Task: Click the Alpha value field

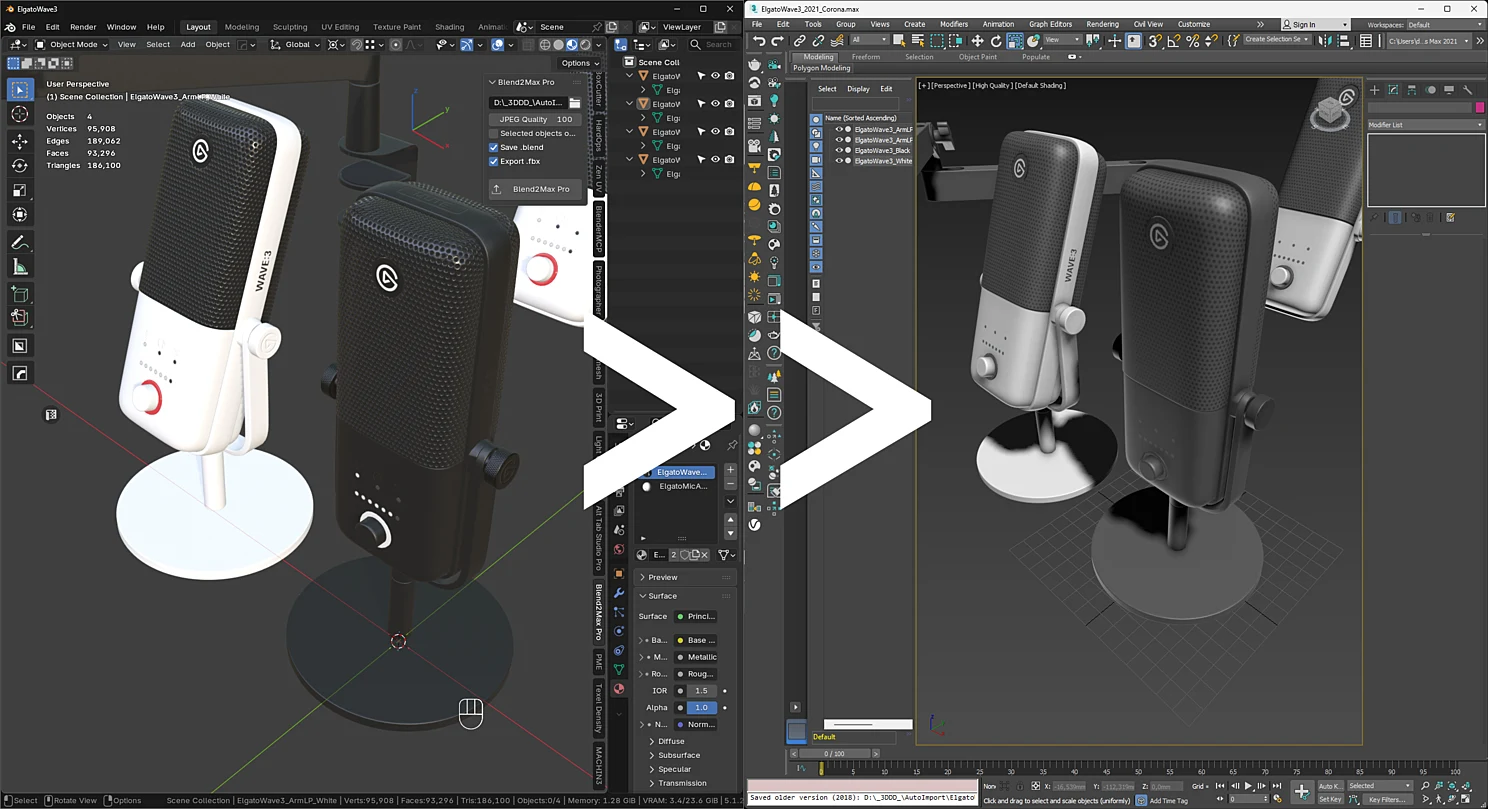Action: (x=701, y=707)
